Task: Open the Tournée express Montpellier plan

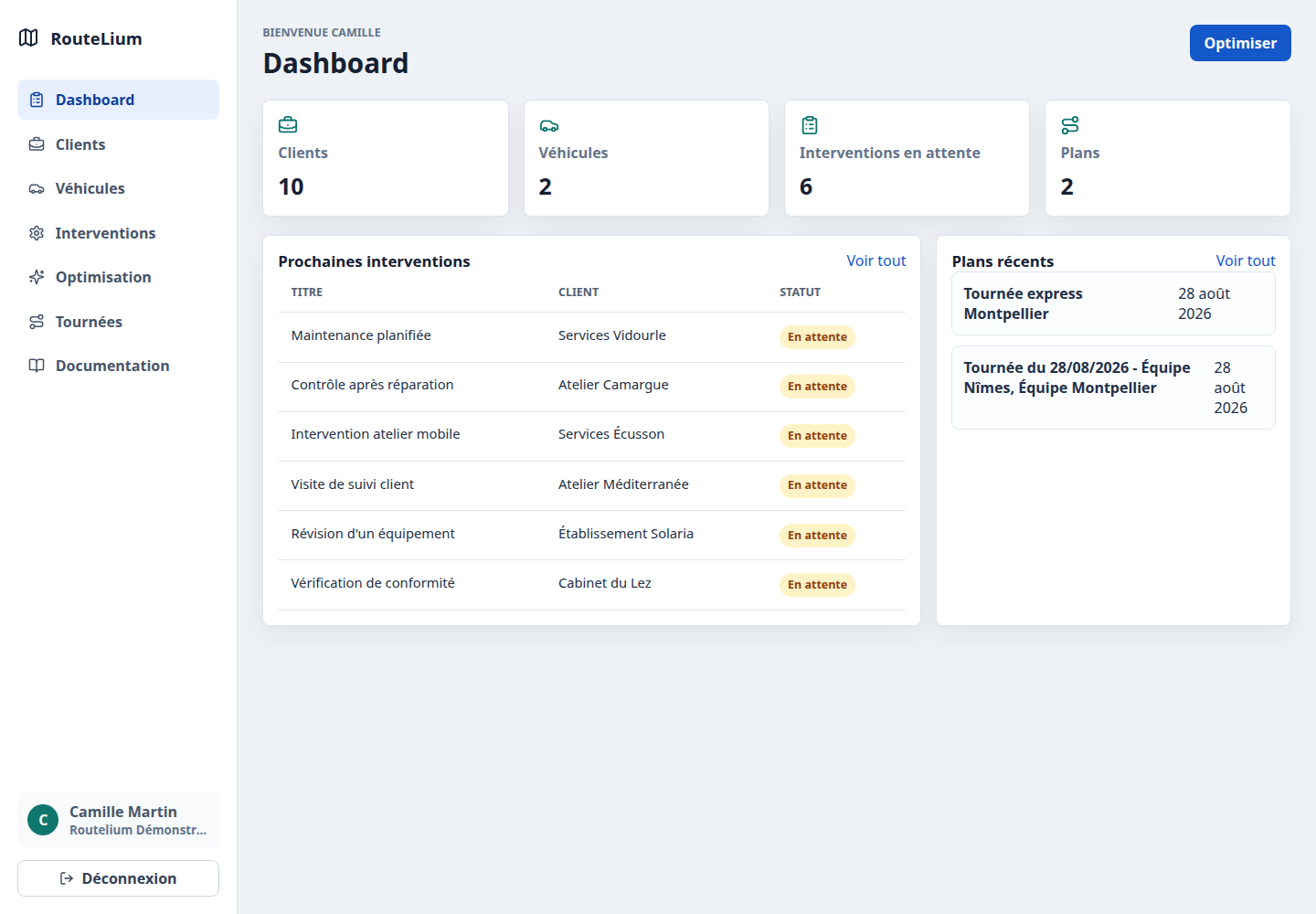Action: coord(1113,303)
